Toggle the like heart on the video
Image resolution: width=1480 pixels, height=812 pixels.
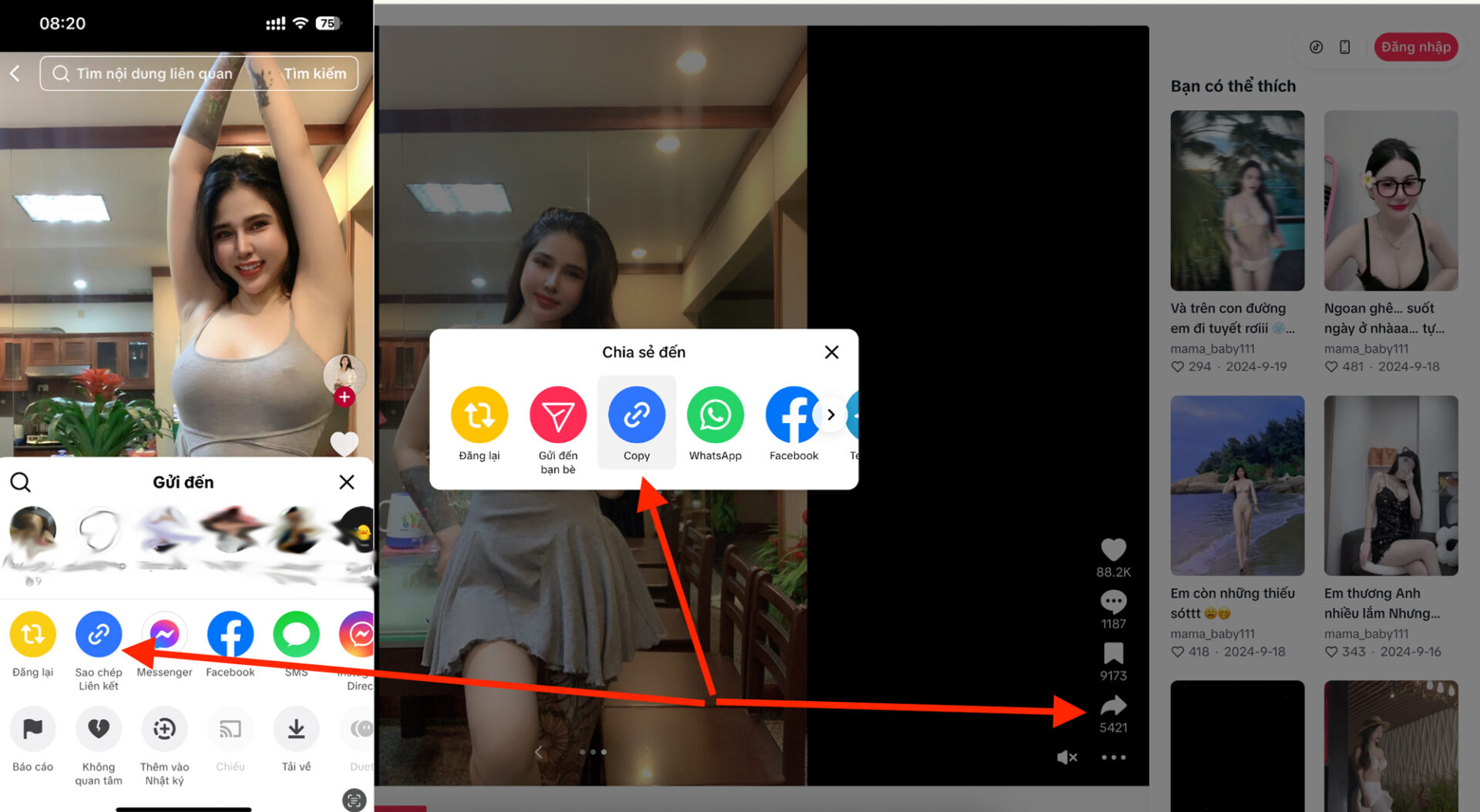1113,549
